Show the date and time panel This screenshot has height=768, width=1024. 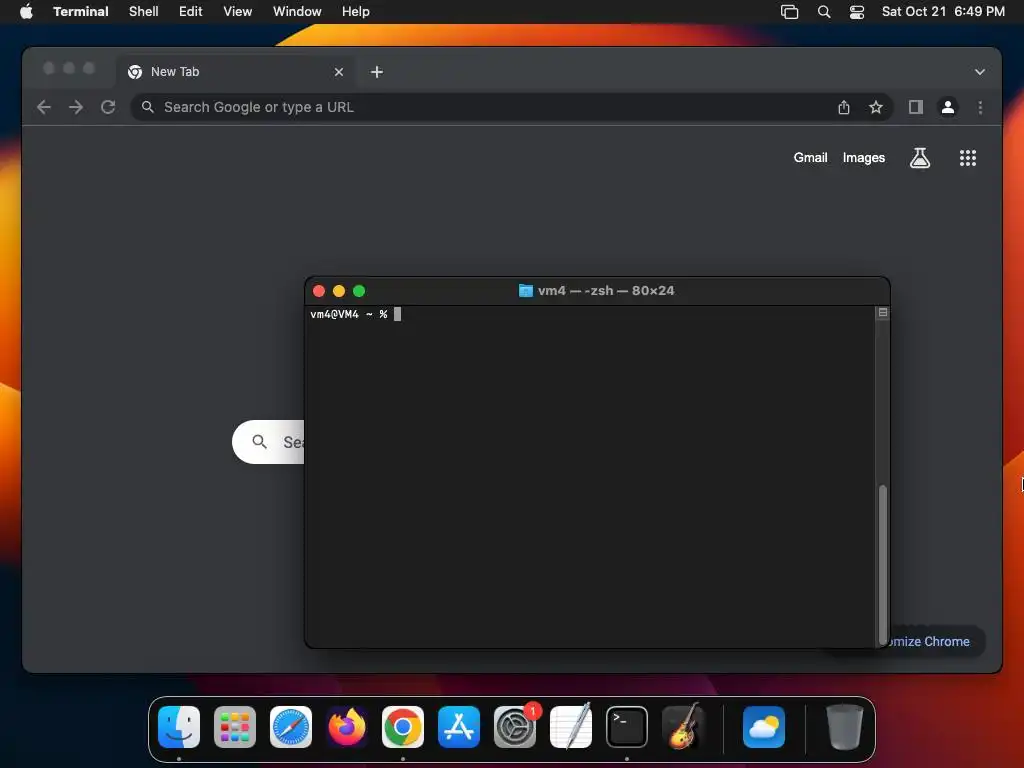(943, 11)
